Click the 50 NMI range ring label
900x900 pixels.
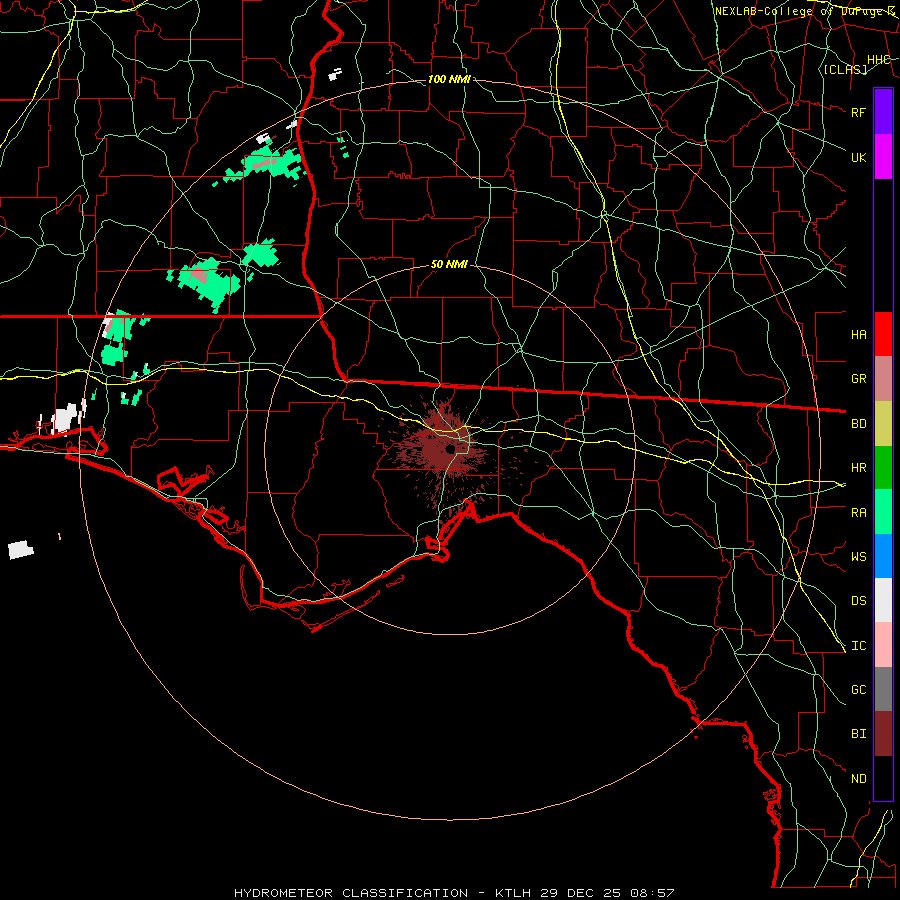tap(449, 264)
